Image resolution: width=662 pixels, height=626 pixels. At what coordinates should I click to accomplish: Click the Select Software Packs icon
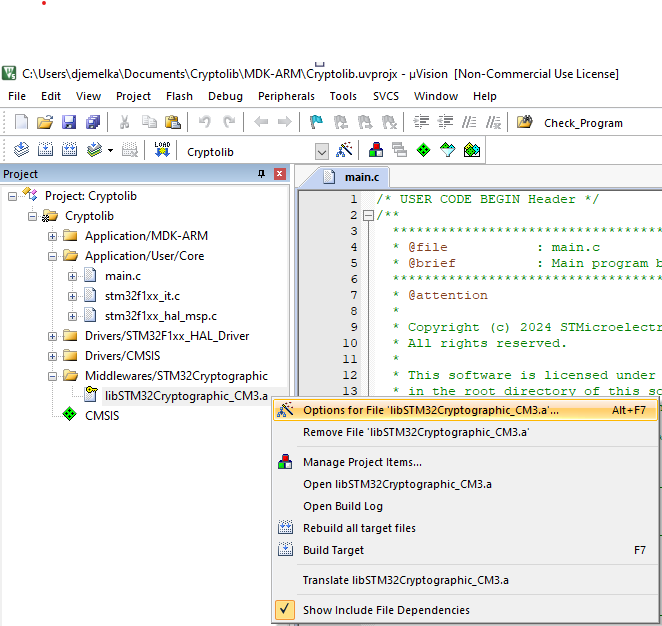coord(448,149)
